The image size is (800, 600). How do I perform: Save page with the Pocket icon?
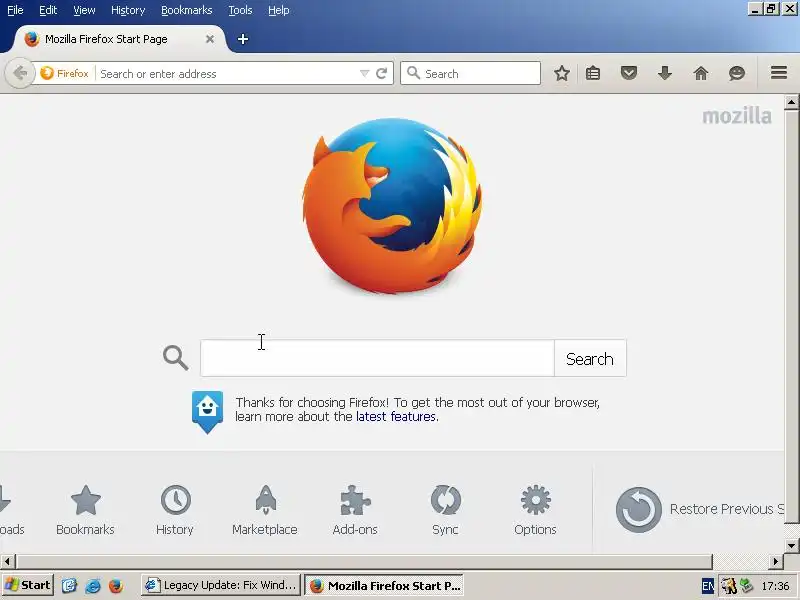click(x=629, y=73)
